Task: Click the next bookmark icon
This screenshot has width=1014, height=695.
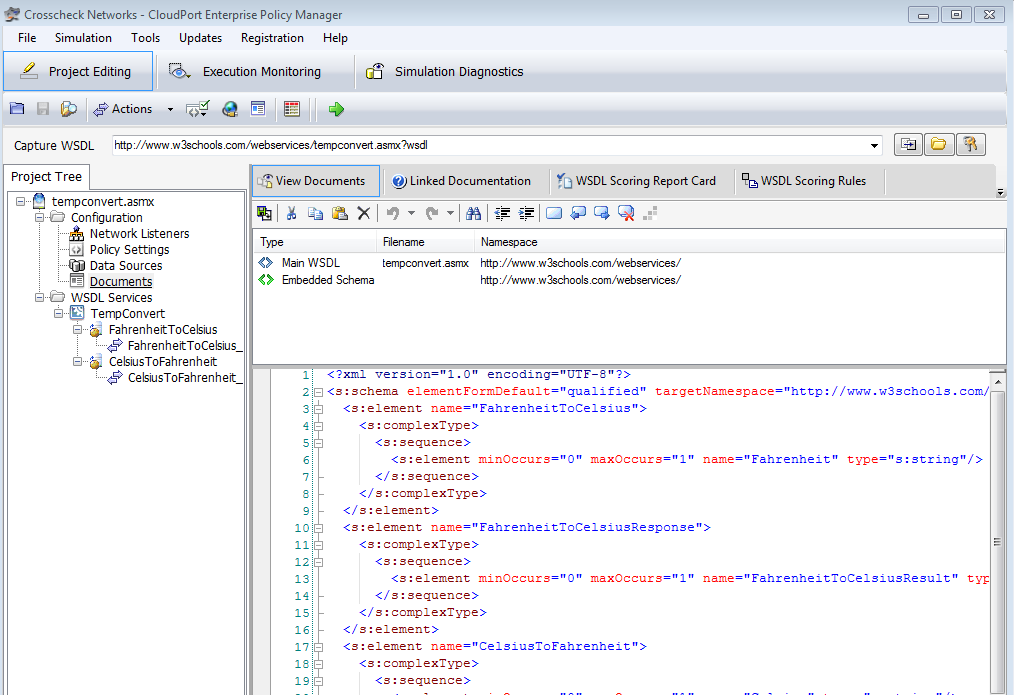Action: (x=602, y=213)
